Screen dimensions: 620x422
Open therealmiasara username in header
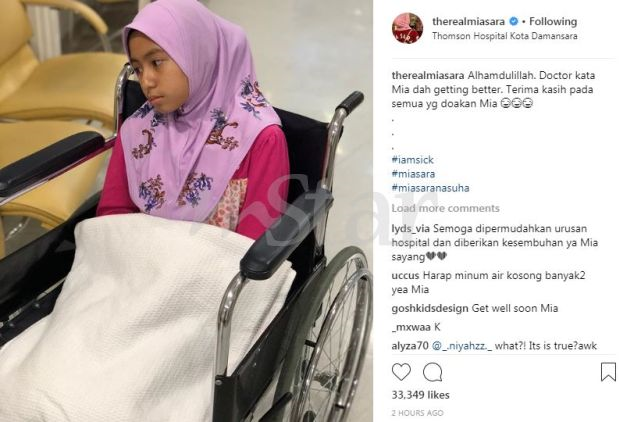pyautogui.click(x=469, y=21)
